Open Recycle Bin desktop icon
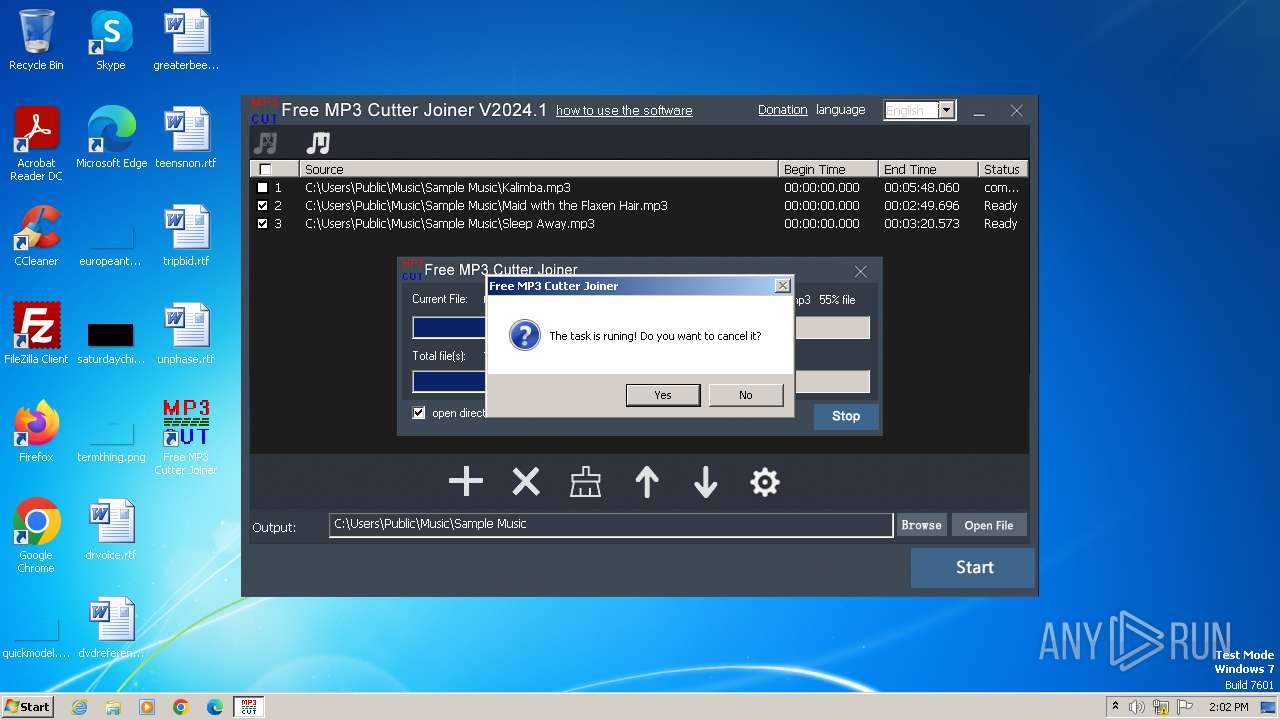The height and width of the screenshot is (720, 1280). [x=36, y=40]
